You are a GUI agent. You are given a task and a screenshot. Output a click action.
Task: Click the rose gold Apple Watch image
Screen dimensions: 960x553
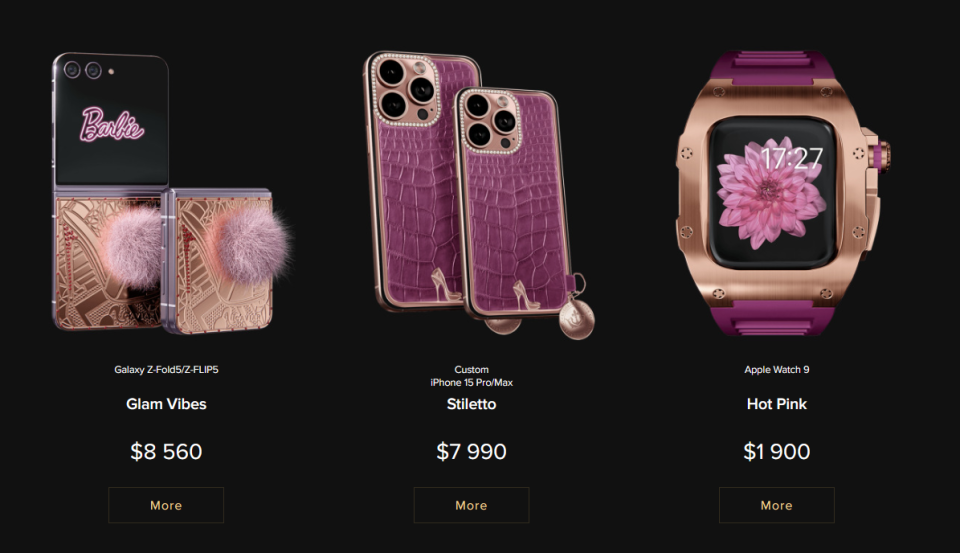pyautogui.click(x=782, y=194)
